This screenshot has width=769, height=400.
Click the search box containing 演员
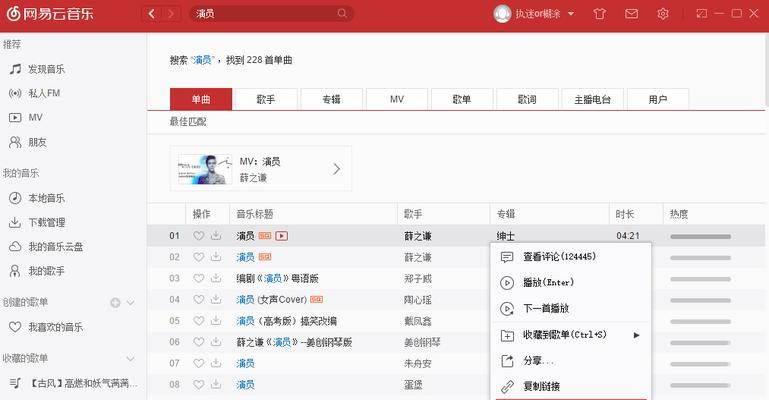(271, 14)
